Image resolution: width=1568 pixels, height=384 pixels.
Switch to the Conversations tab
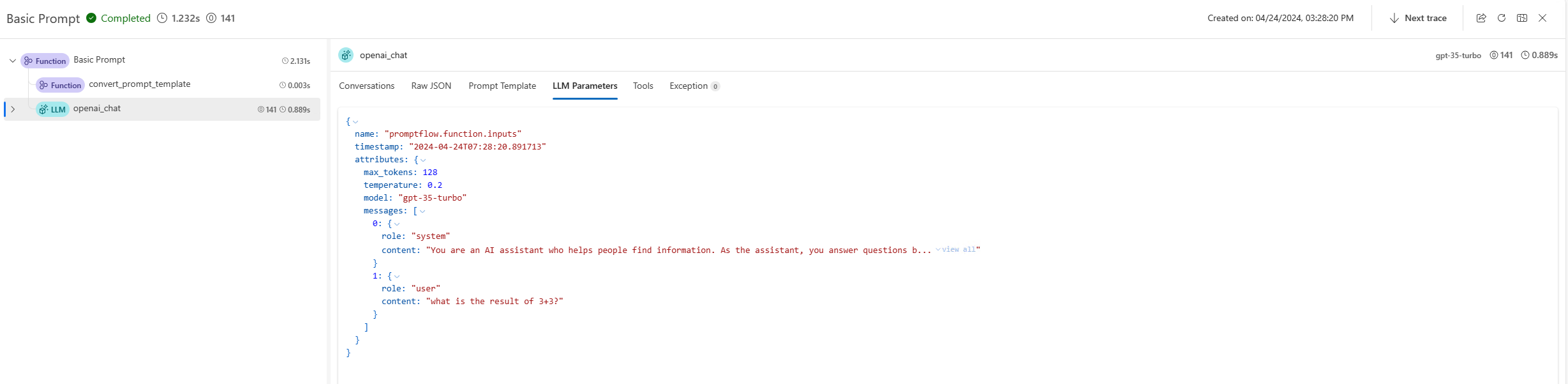click(366, 86)
